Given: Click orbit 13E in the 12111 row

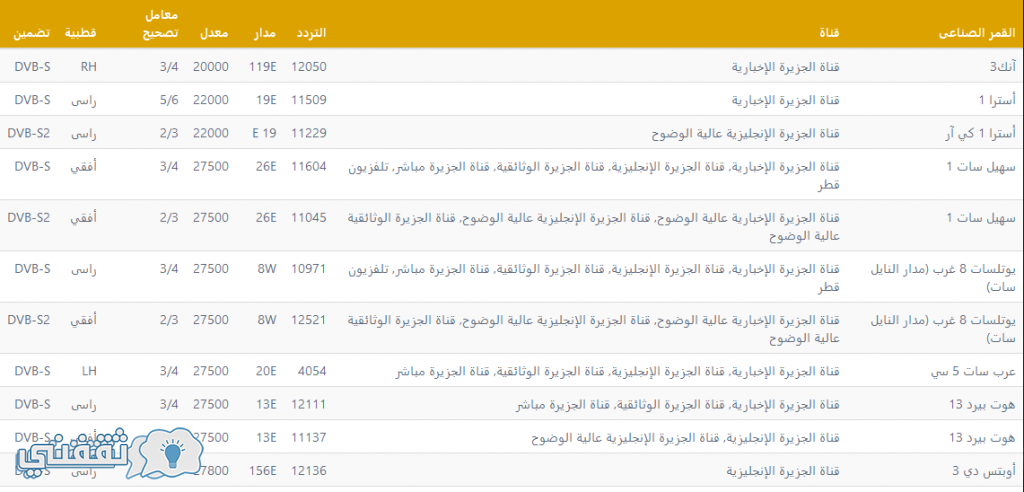Looking at the screenshot, I should [267, 404].
